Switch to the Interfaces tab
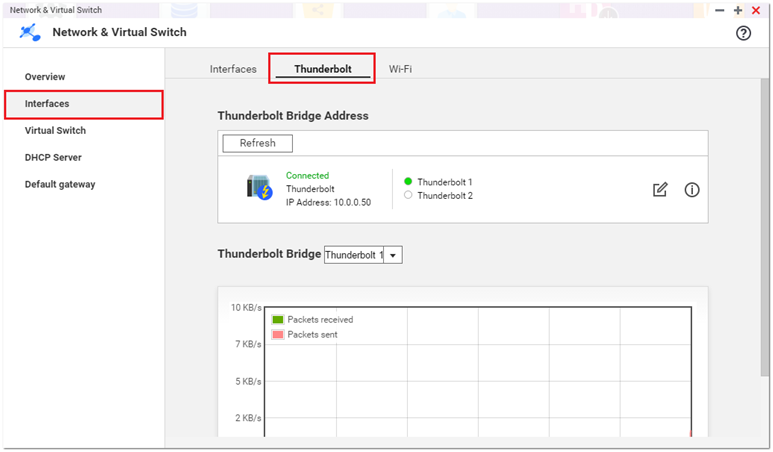Viewport: 773px width, 452px height. click(x=233, y=69)
